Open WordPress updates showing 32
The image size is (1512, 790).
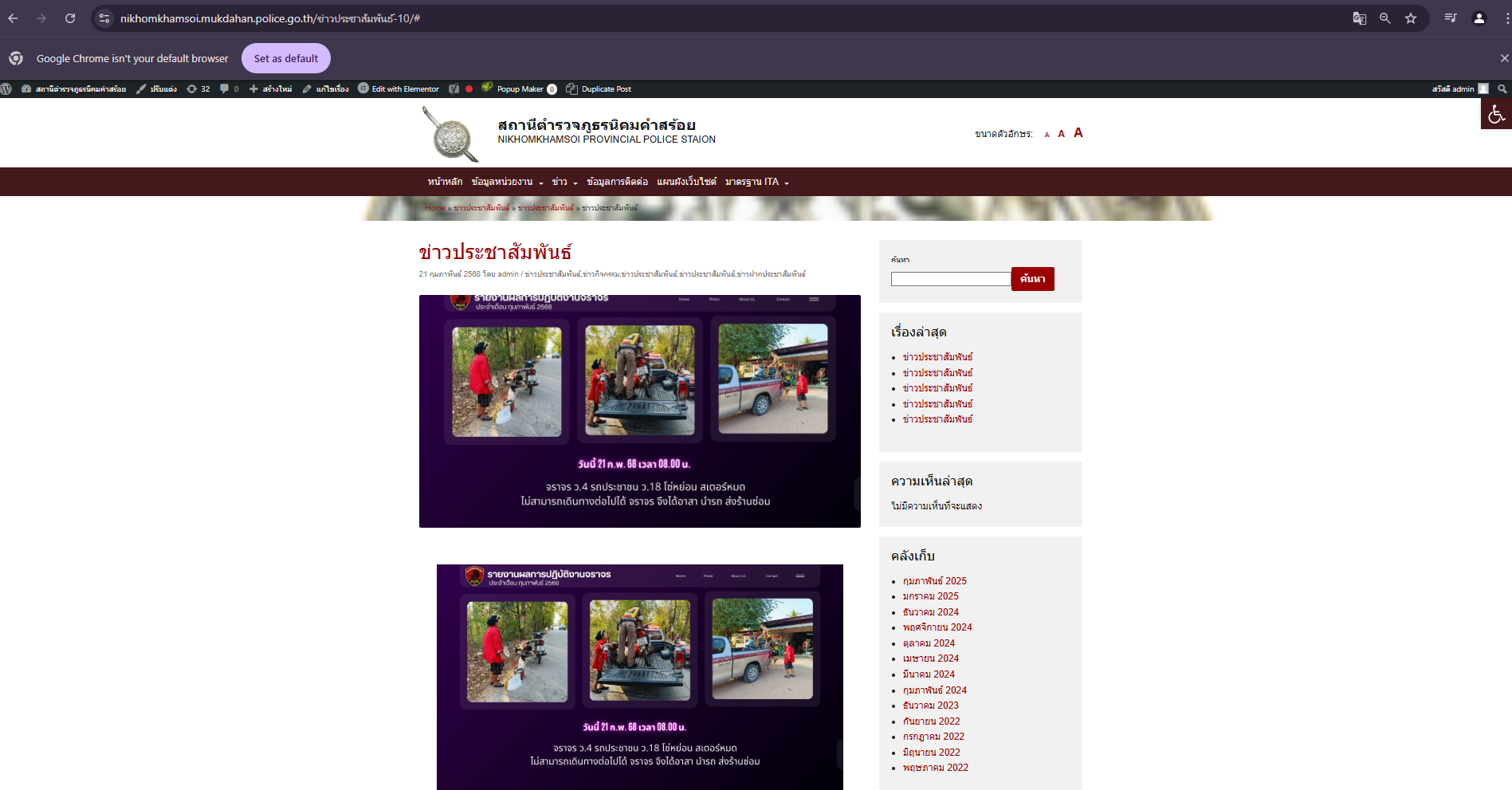point(198,89)
